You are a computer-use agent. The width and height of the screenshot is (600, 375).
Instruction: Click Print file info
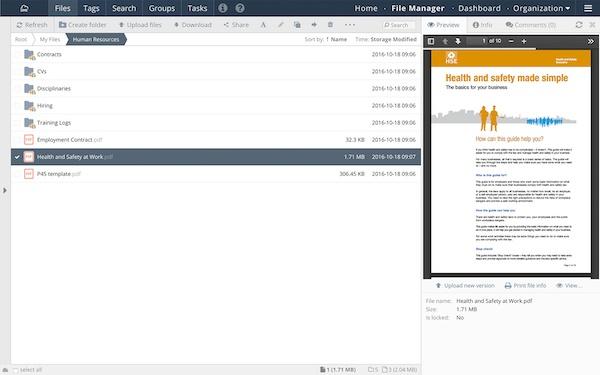click(525, 285)
